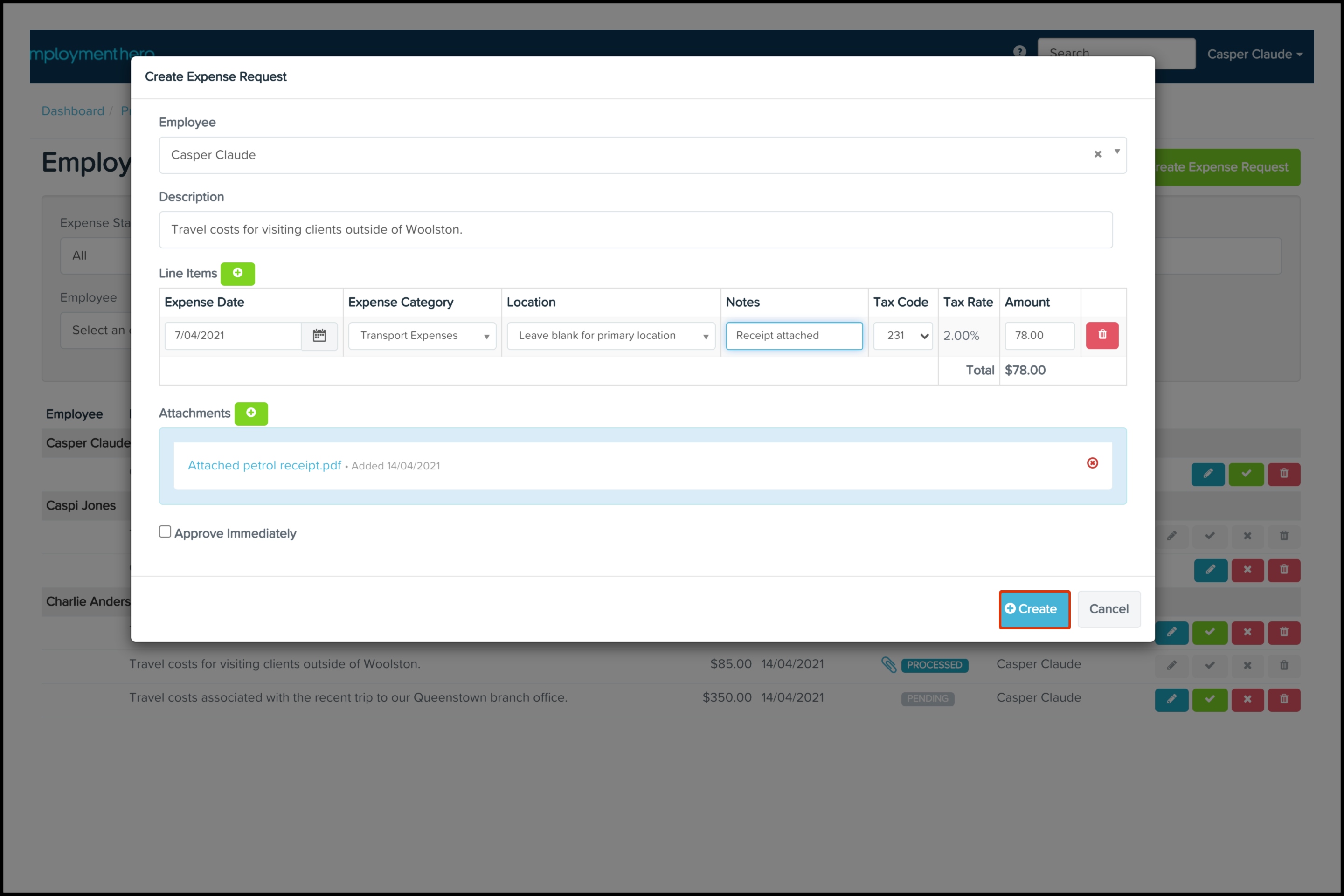Image resolution: width=1344 pixels, height=896 pixels.
Task: Open the Transport Expenses category dropdown
Action: 422,336
